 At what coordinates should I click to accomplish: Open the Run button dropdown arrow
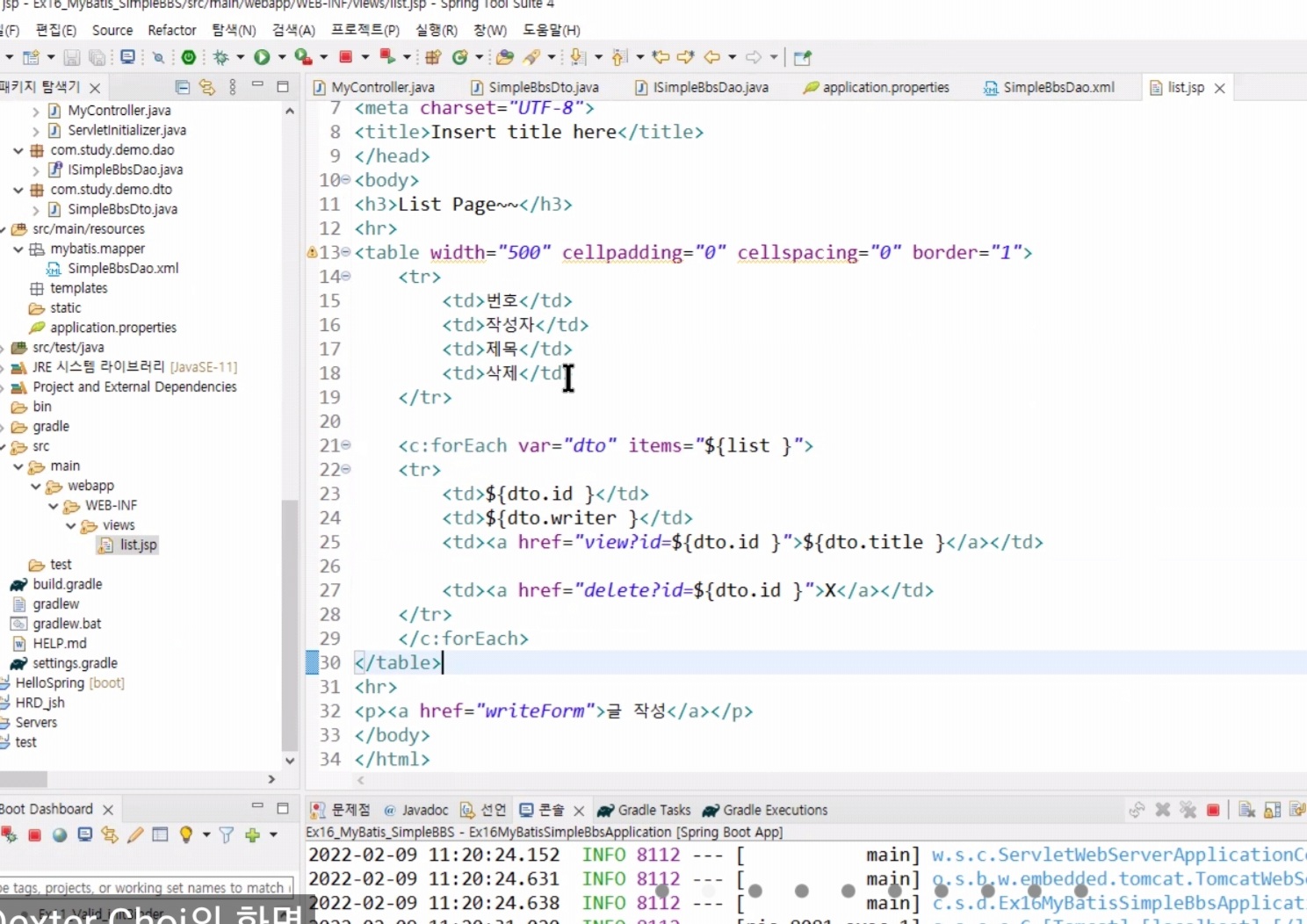click(282, 57)
